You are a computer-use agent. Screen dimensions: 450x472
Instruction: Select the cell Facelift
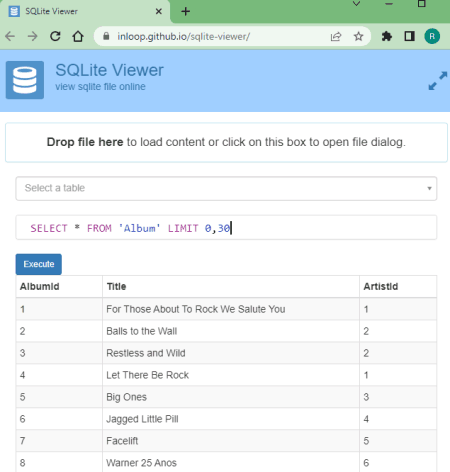point(231,441)
